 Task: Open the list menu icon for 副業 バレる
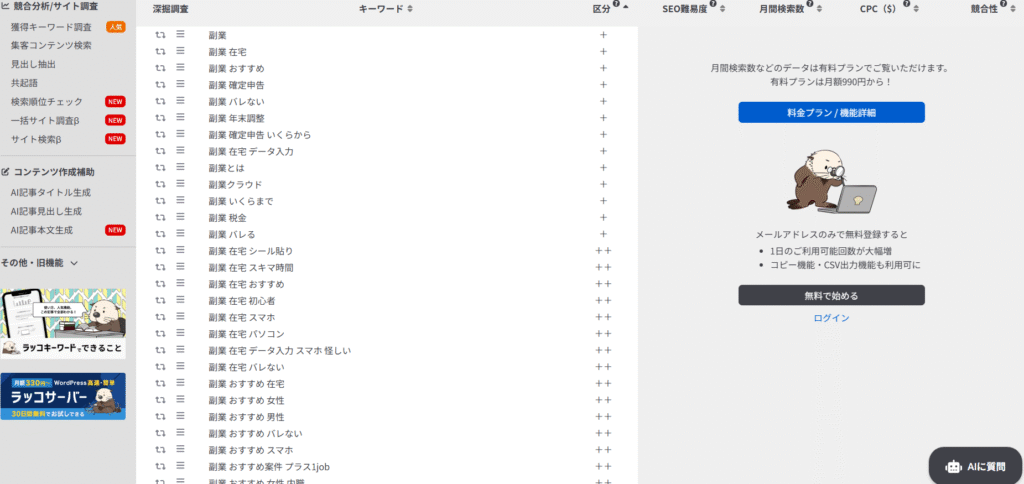(180, 234)
